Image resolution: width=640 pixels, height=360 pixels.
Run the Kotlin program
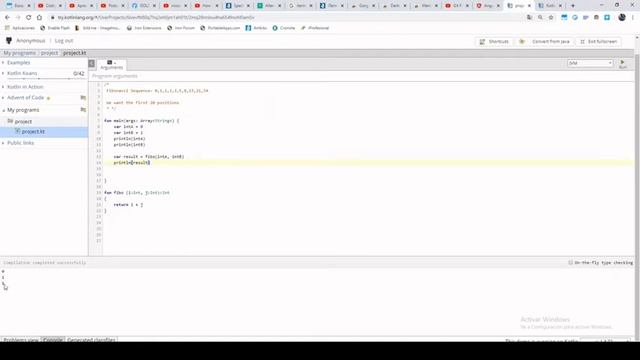click(x=622, y=64)
